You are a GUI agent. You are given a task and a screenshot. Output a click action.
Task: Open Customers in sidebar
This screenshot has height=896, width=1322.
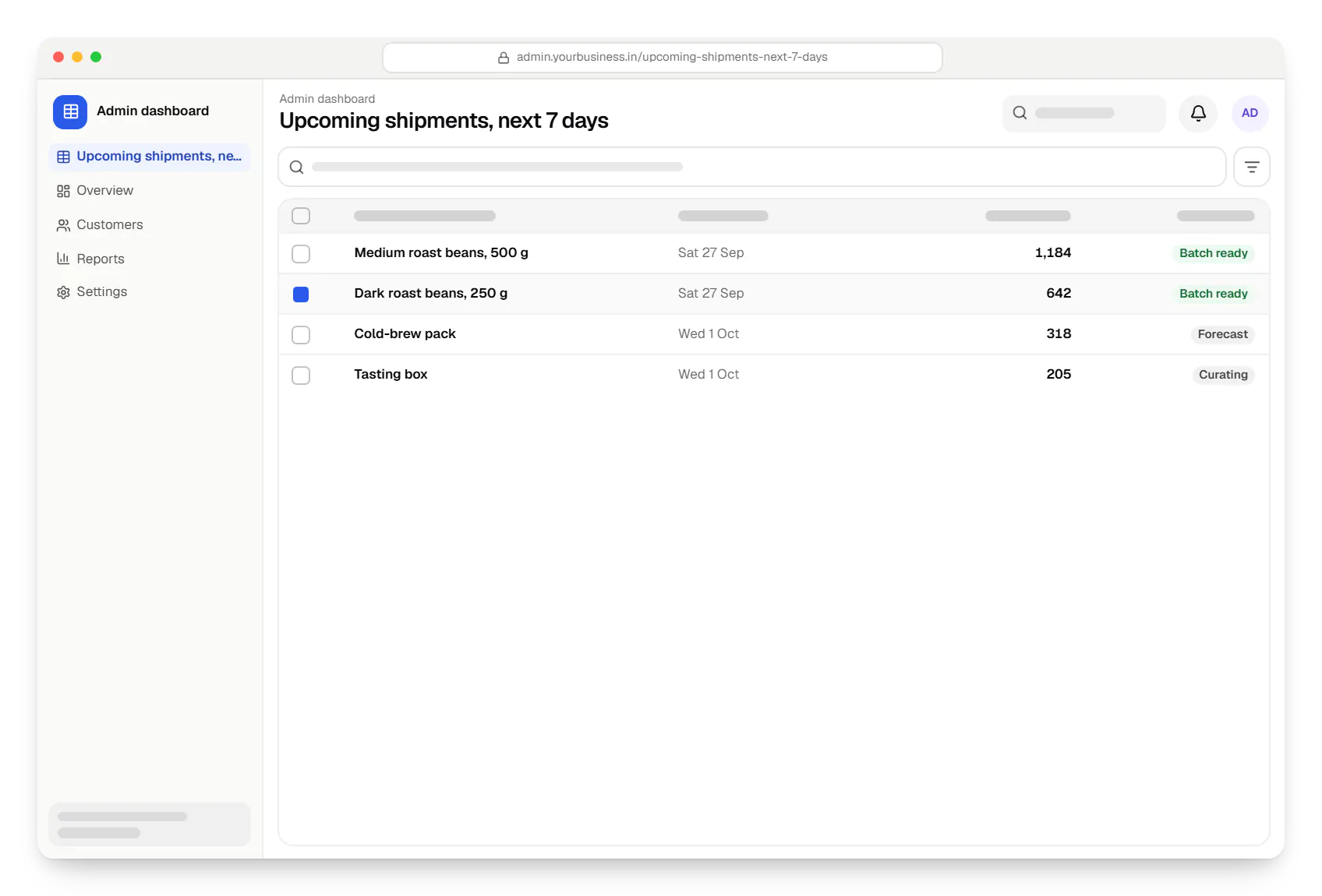(x=150, y=225)
